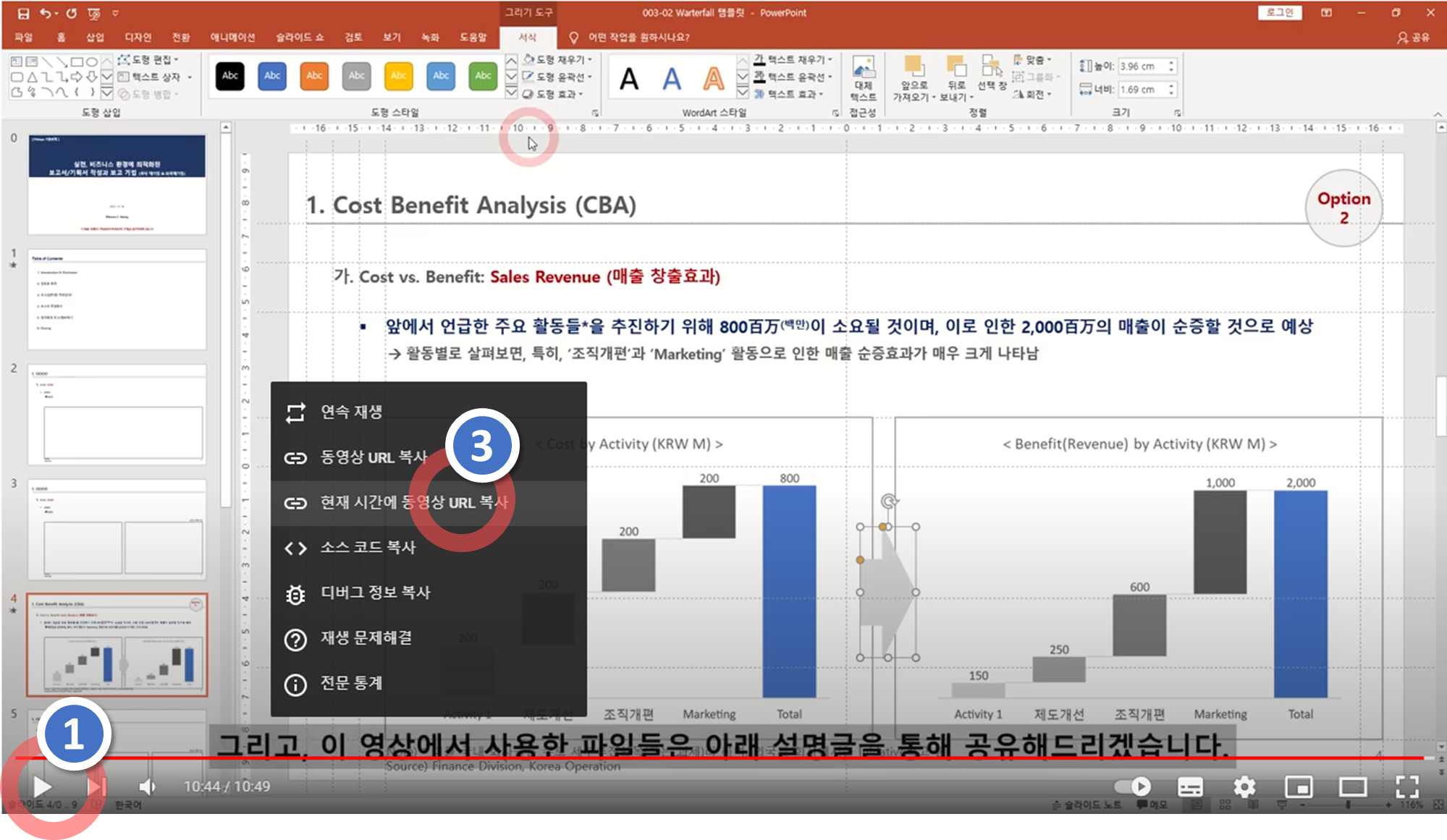Select 동영상 URL 복사 menu entry
The image size is (1447, 840).
click(429, 457)
